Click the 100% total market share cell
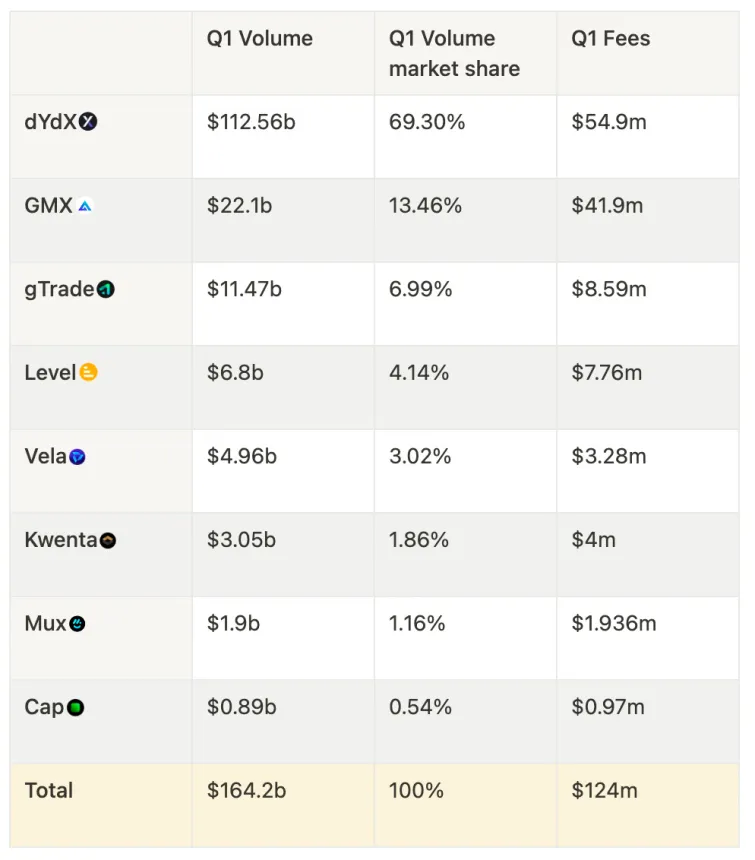 click(x=416, y=791)
